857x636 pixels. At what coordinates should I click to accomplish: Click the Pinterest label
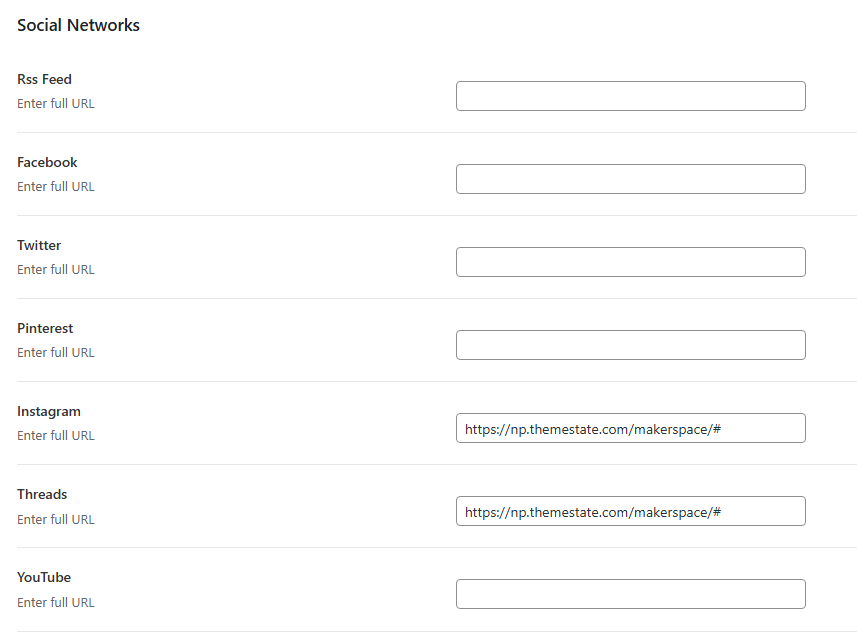45,328
